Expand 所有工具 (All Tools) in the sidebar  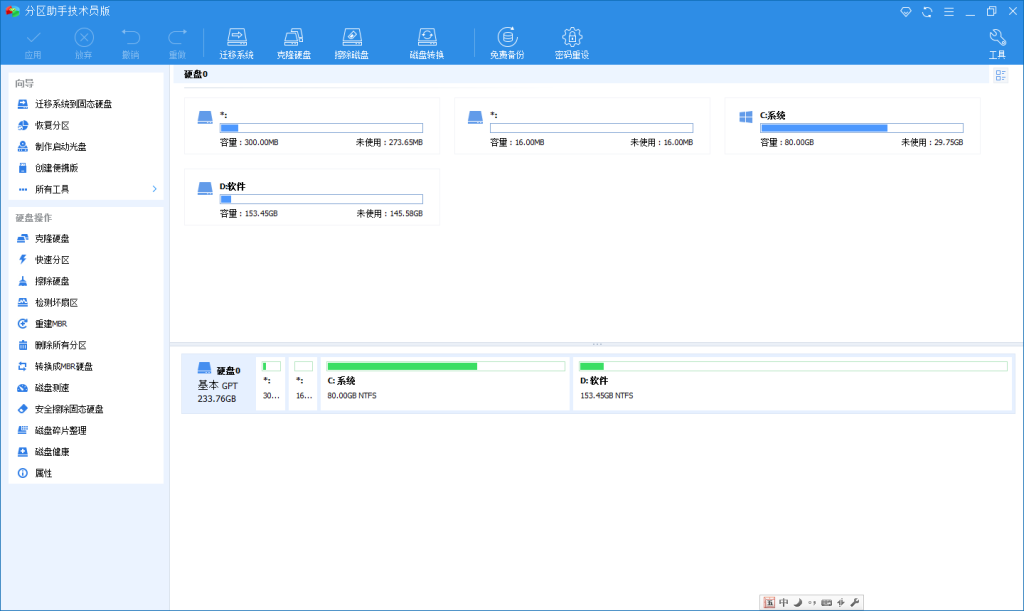point(49,188)
